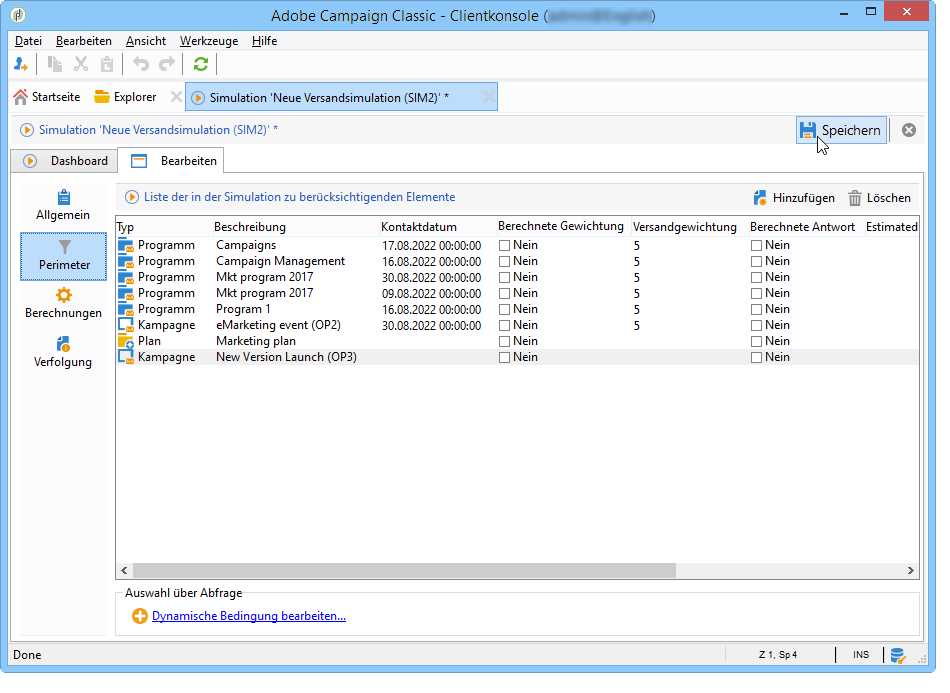
Task: Select the date '09.08.2022 00:00:00'
Action: pos(431,293)
